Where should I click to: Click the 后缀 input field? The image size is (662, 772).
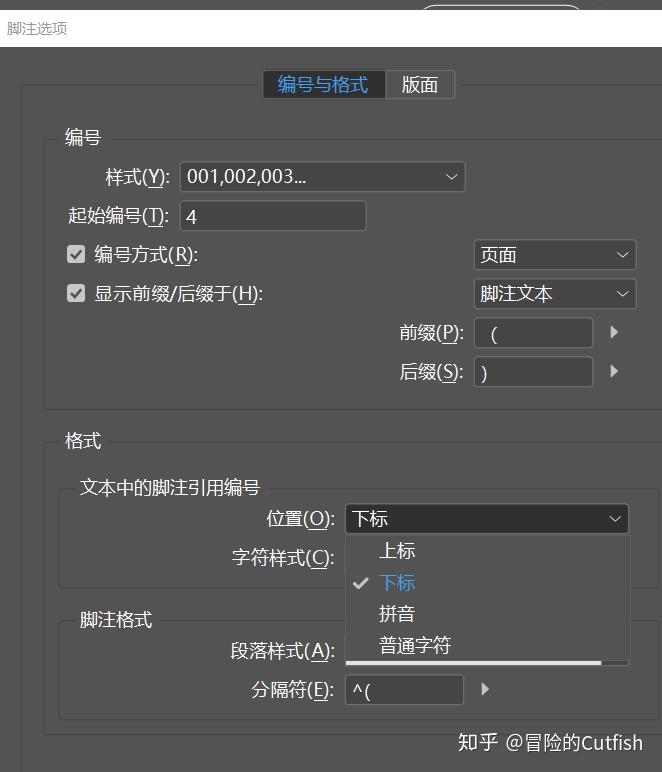[x=533, y=372]
